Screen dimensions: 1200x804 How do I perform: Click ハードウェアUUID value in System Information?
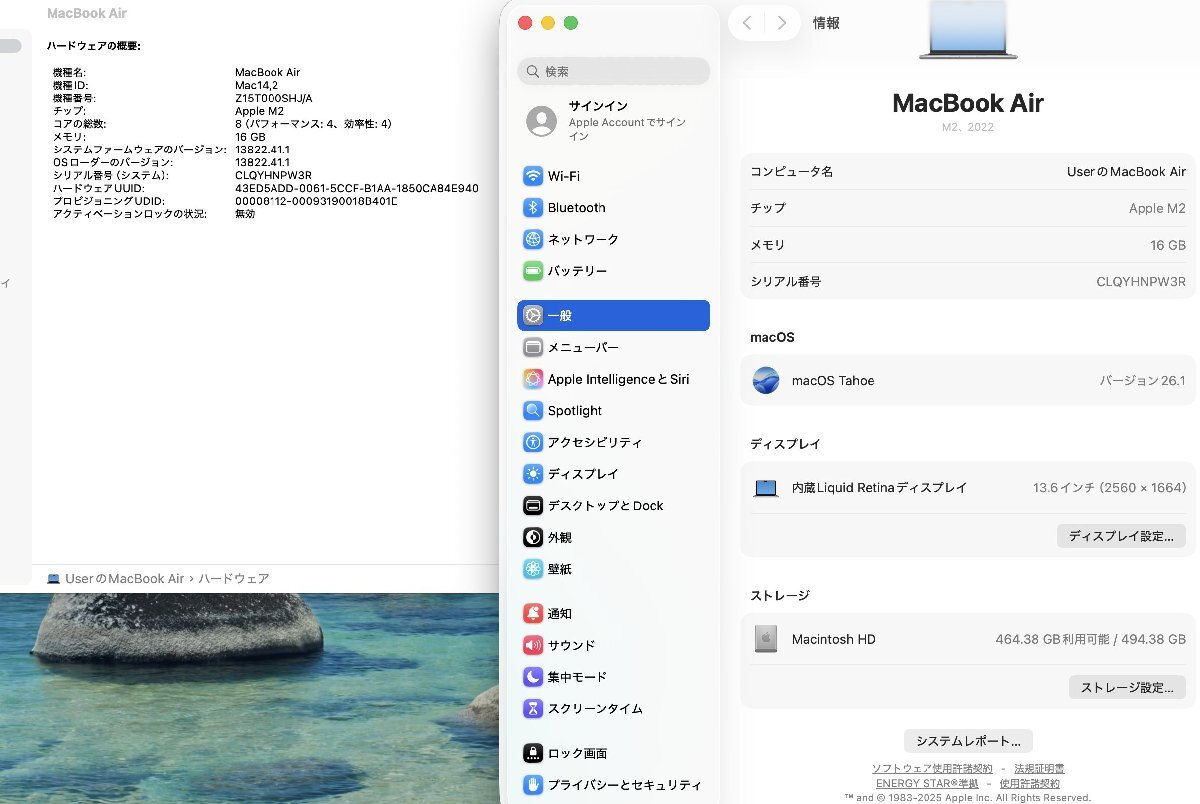(357, 188)
